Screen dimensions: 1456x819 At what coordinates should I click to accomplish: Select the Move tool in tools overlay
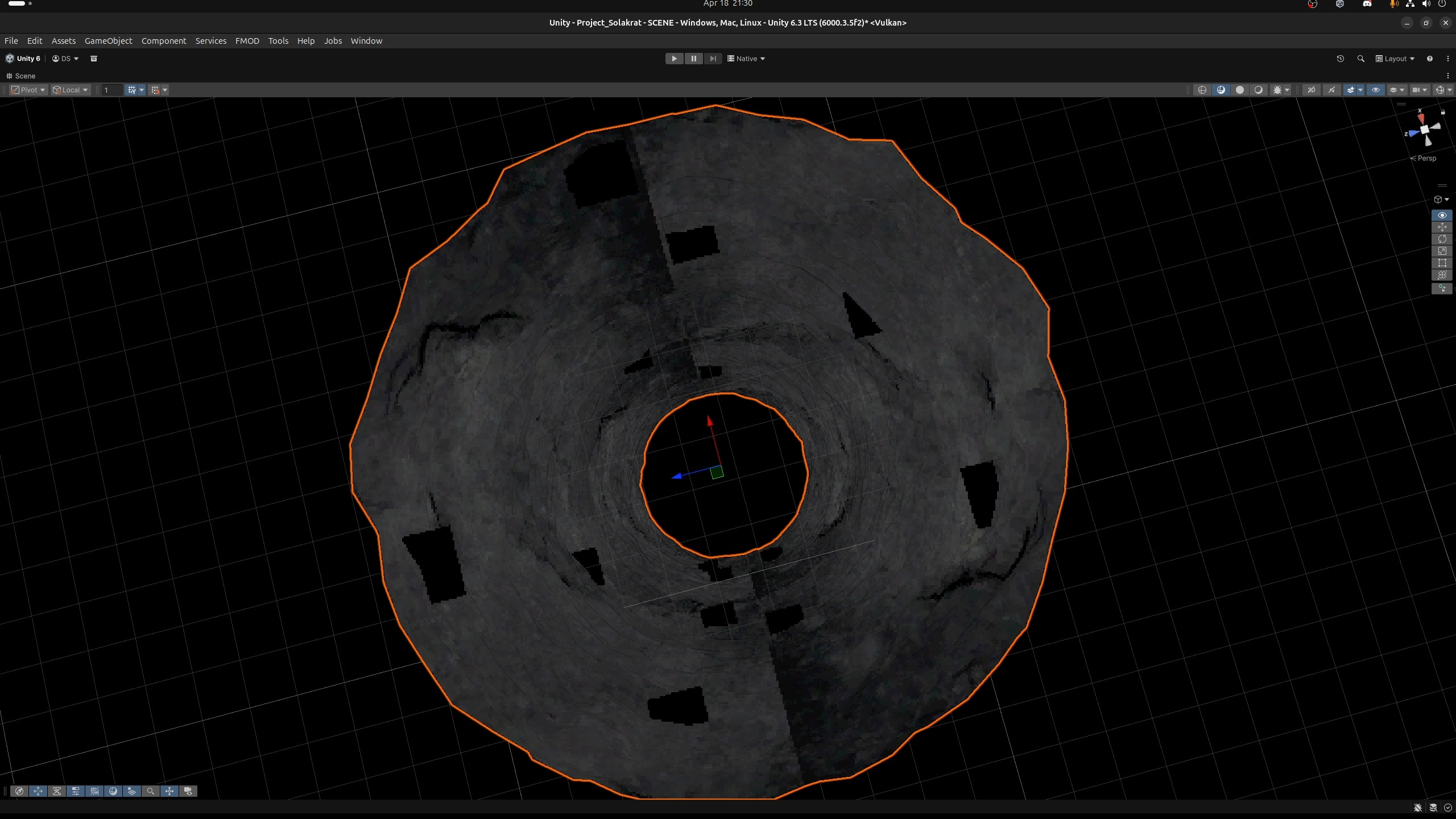(1442, 227)
